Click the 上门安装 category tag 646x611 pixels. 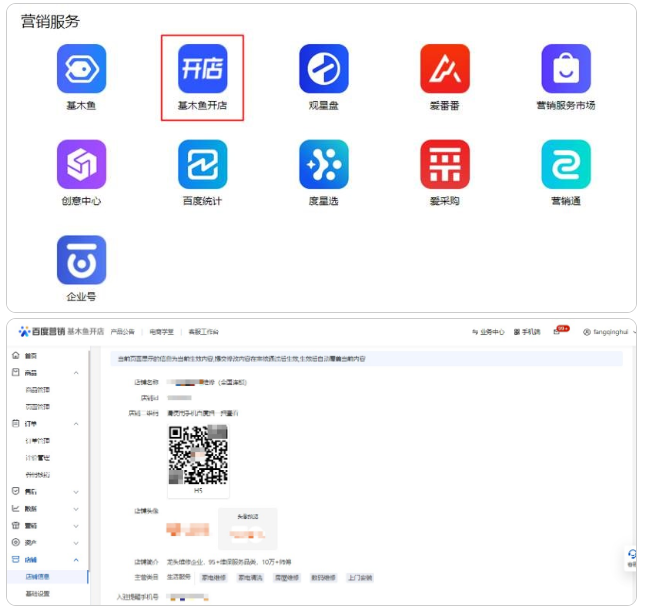360,578
